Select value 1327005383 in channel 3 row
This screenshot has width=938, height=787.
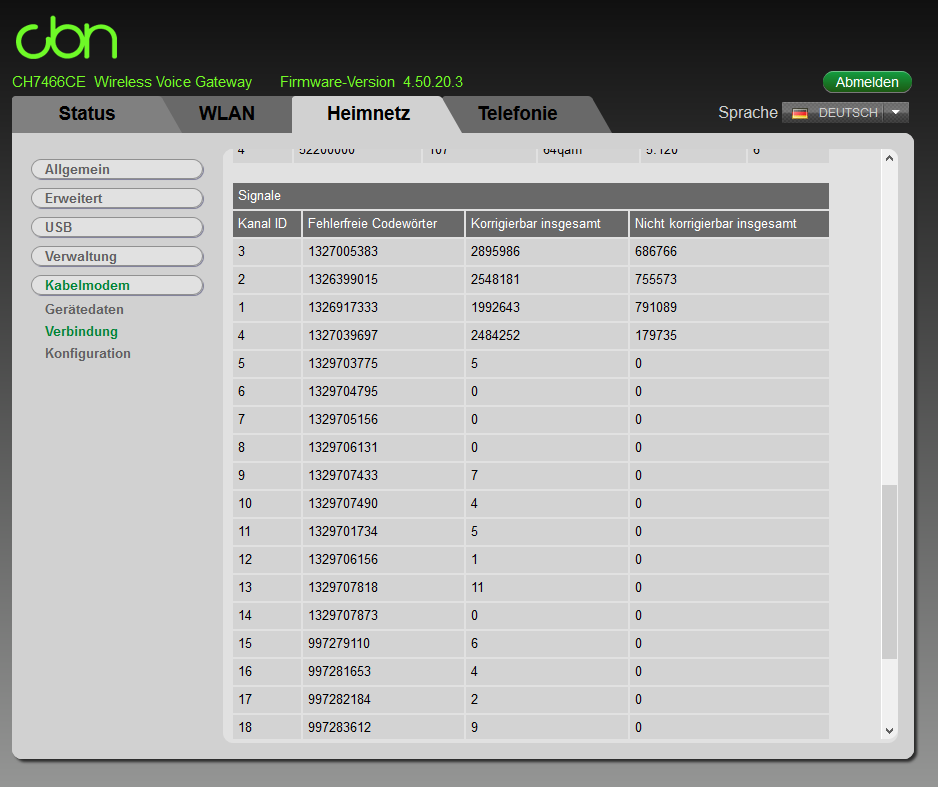point(343,251)
